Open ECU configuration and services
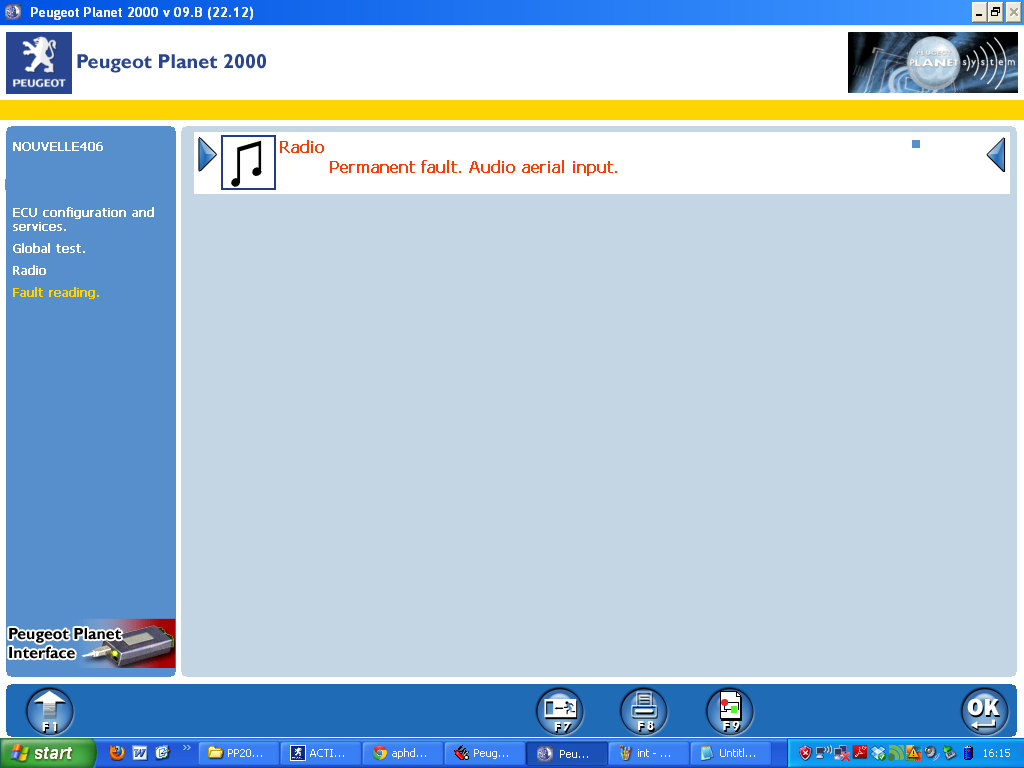 pyautogui.click(x=84, y=219)
